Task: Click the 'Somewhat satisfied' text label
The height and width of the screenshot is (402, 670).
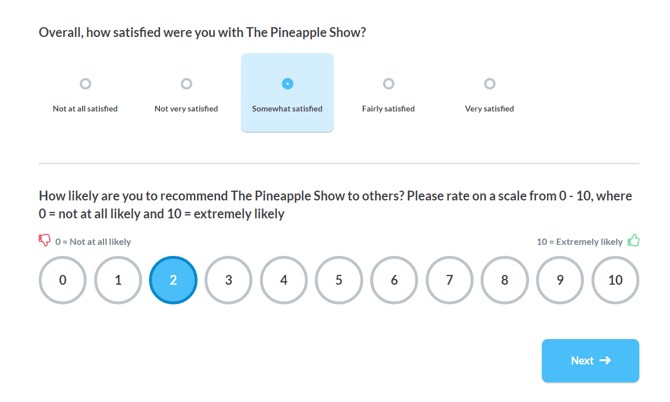Action: point(287,109)
